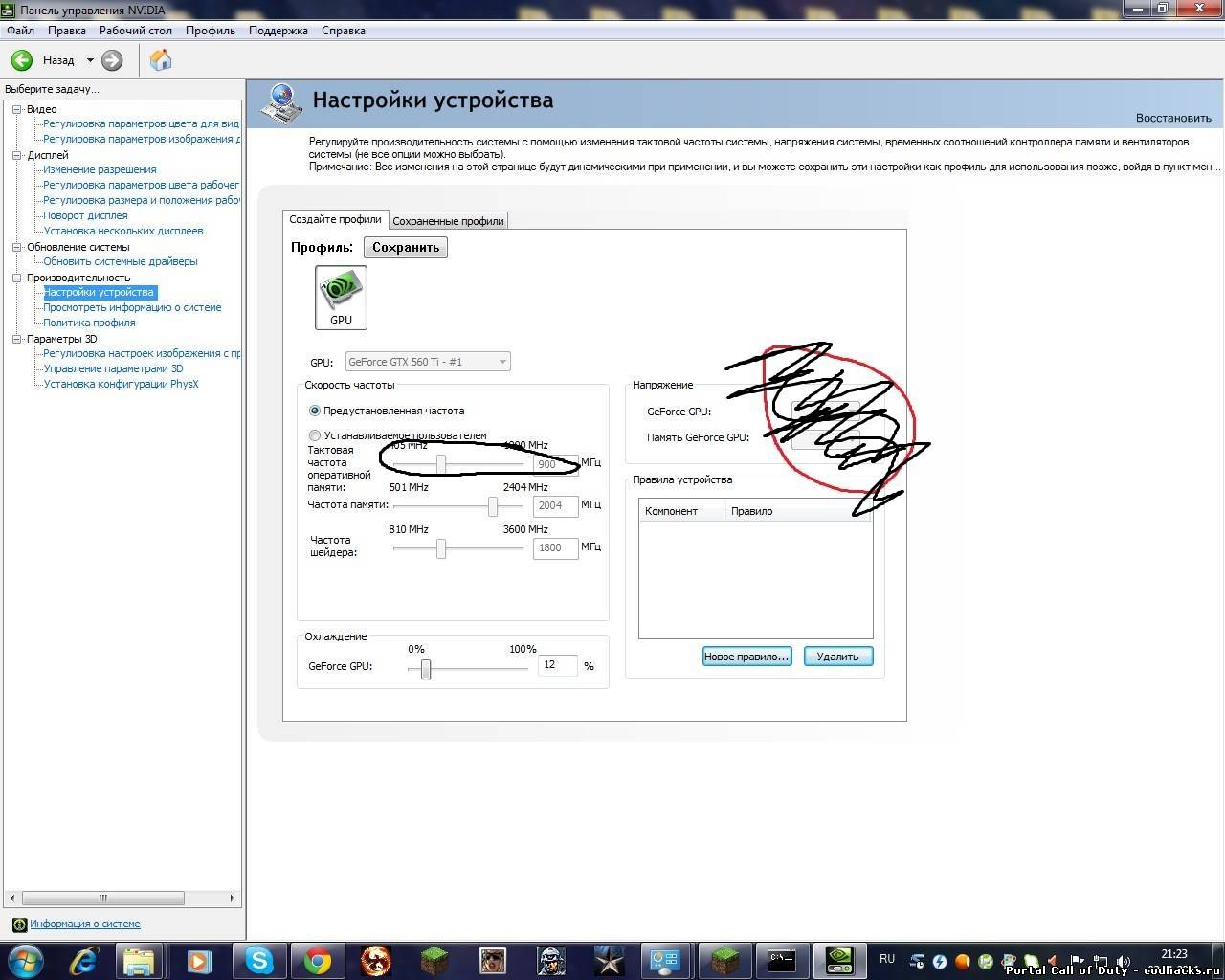
Task: Open the Назад history dropdown arrow
Action: [x=90, y=60]
